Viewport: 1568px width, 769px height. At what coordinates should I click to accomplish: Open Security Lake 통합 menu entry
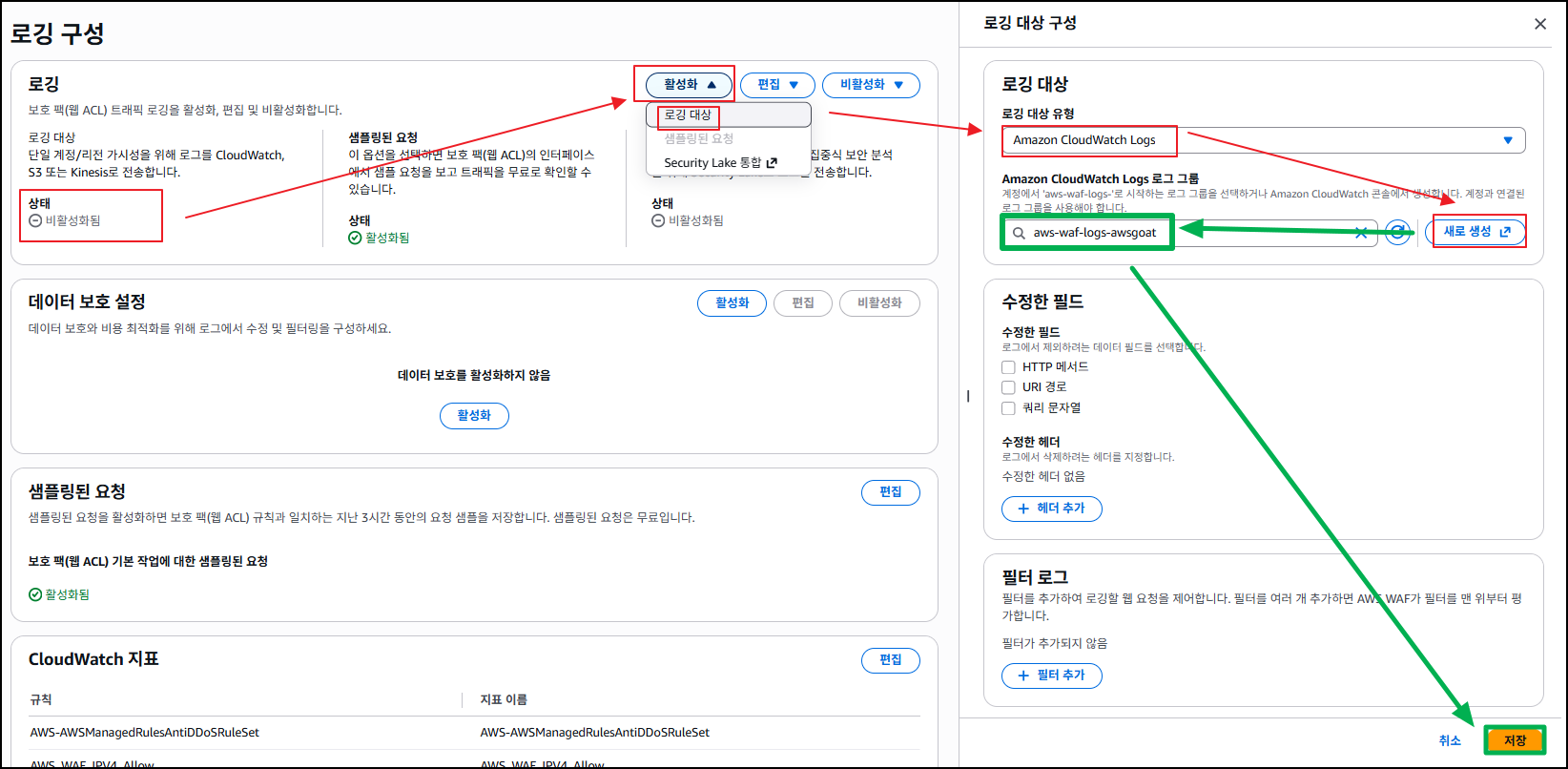tap(729, 163)
